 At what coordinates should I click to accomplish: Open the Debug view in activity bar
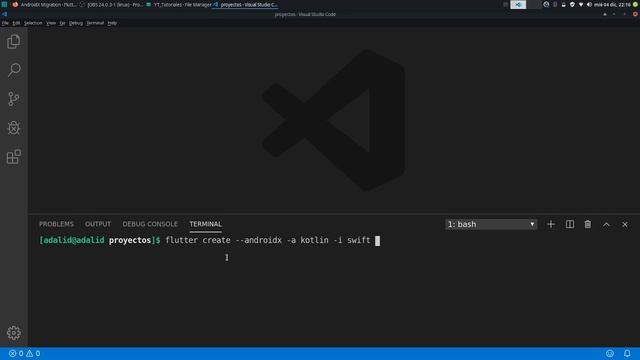13,128
